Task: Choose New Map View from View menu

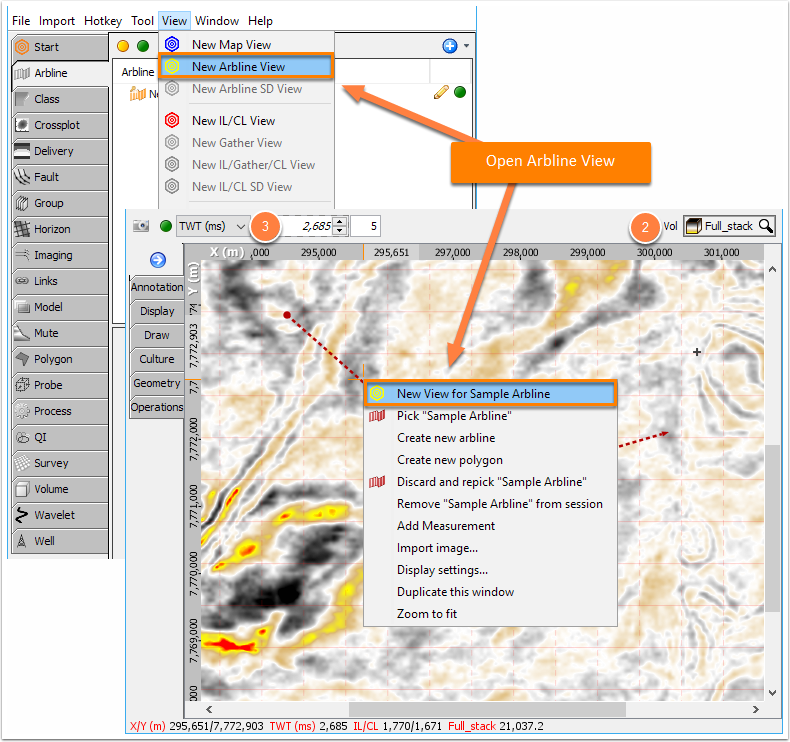Action: tap(246, 45)
